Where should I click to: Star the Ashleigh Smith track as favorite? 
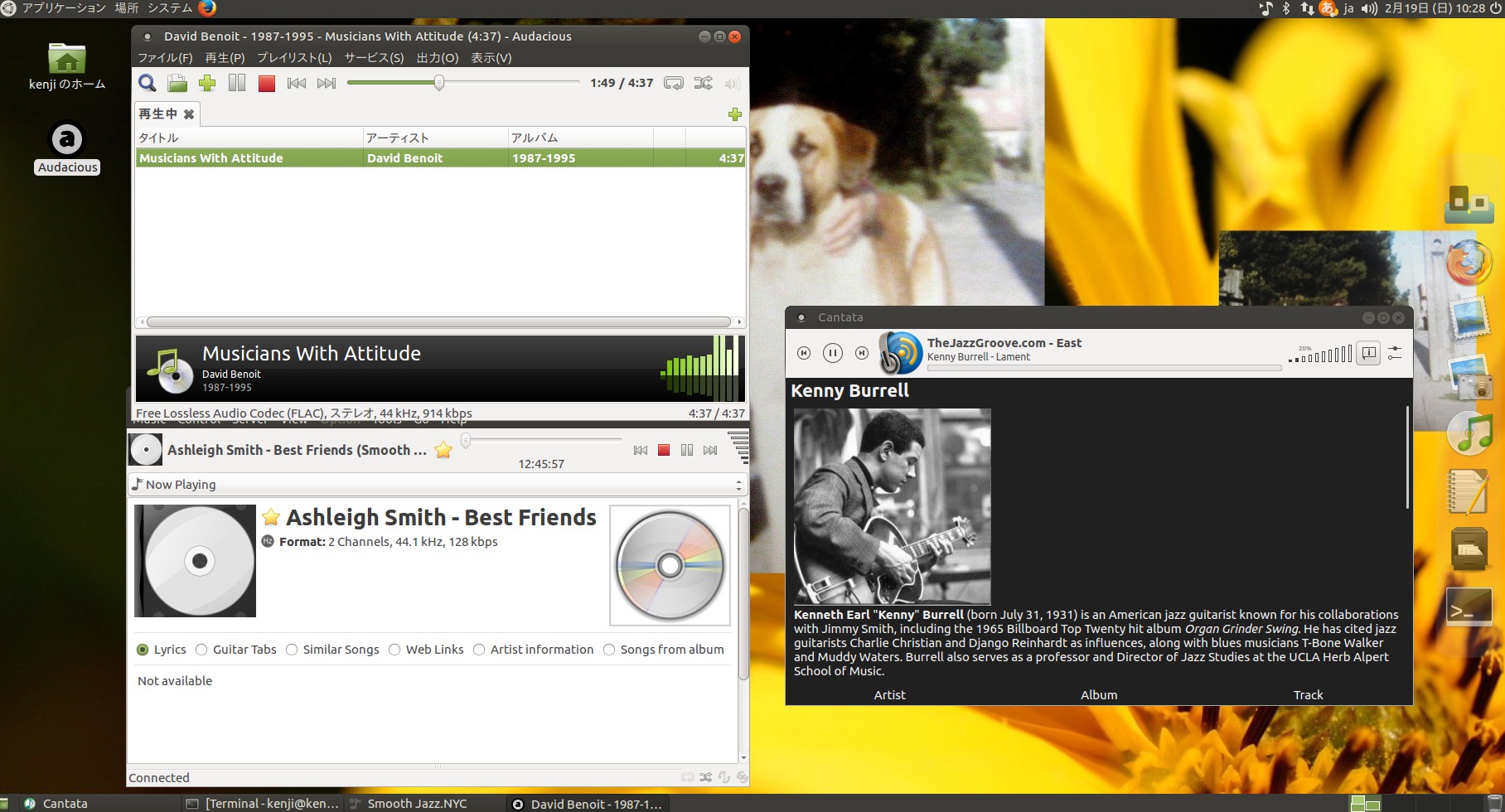coord(443,450)
